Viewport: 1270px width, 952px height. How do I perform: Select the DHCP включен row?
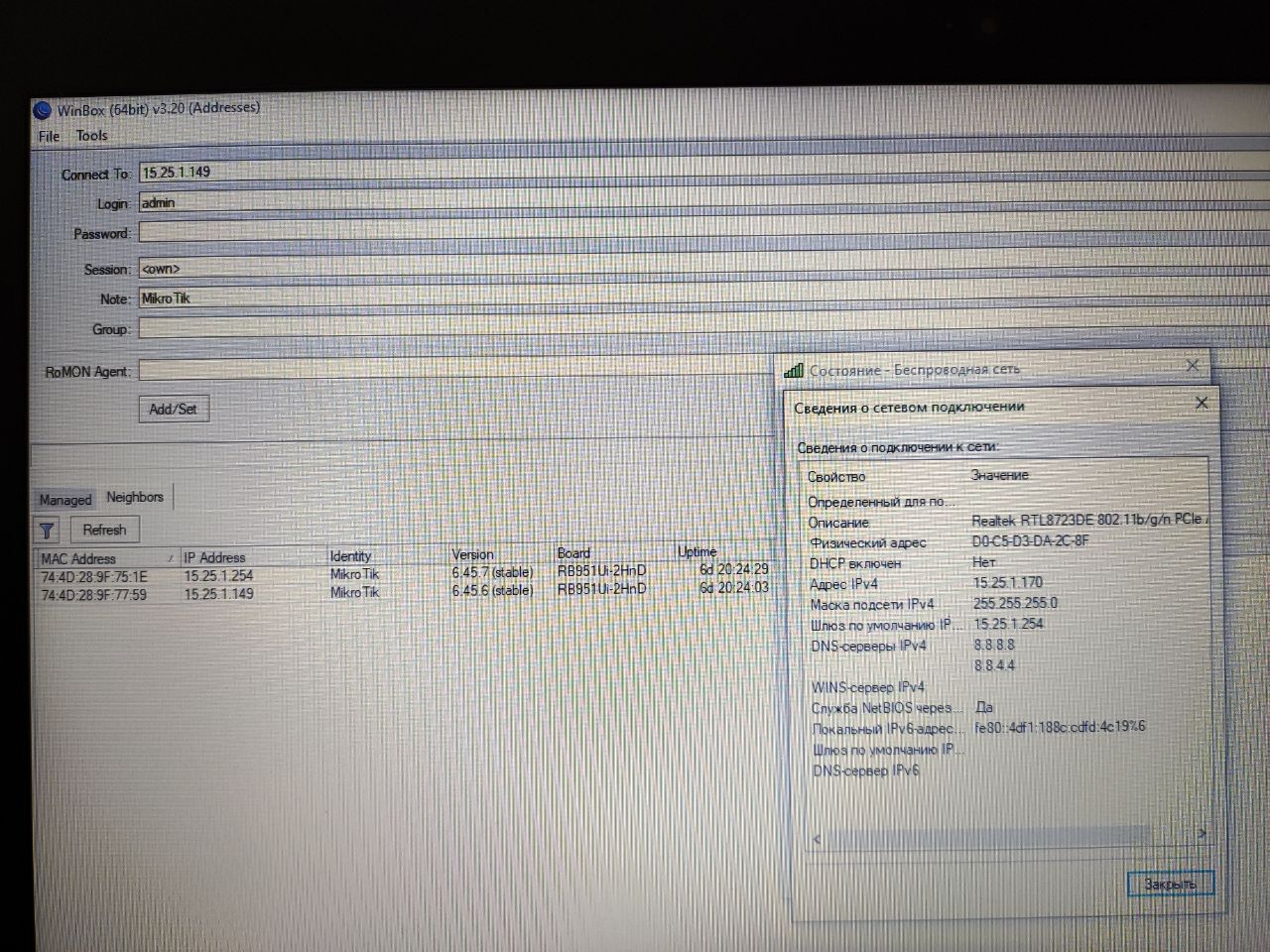tap(1006, 562)
